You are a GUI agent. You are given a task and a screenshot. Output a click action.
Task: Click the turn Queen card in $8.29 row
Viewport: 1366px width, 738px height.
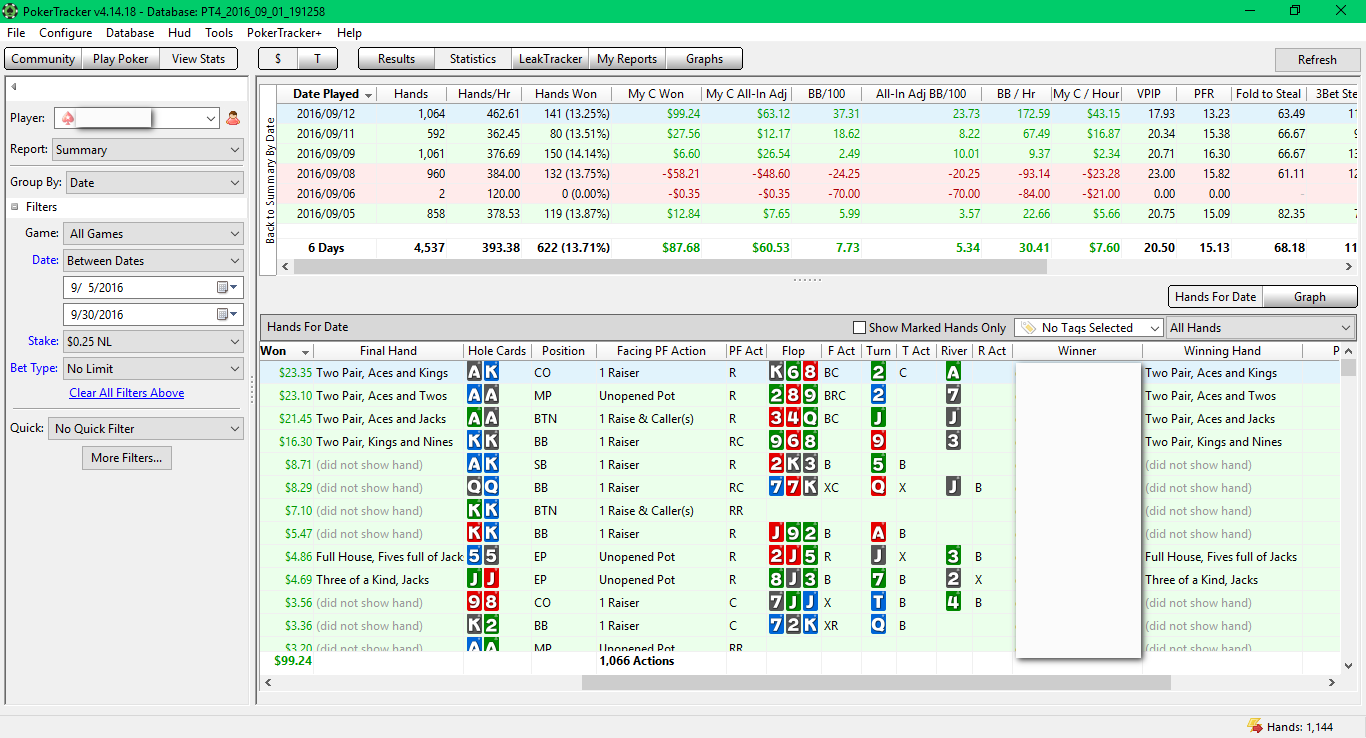coord(878,487)
